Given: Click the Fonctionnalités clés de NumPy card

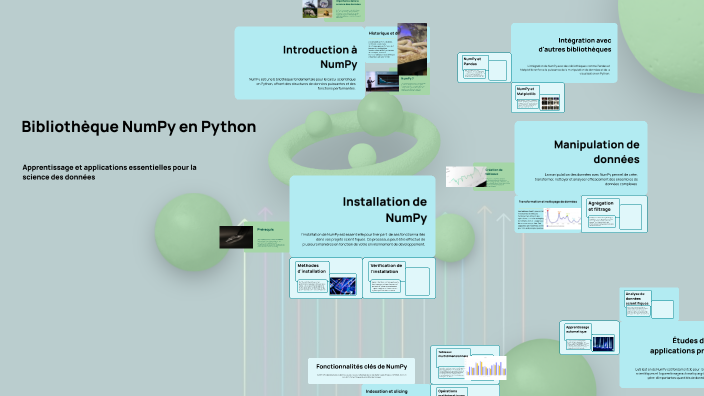Looking at the screenshot, I should pyautogui.click(x=361, y=370).
